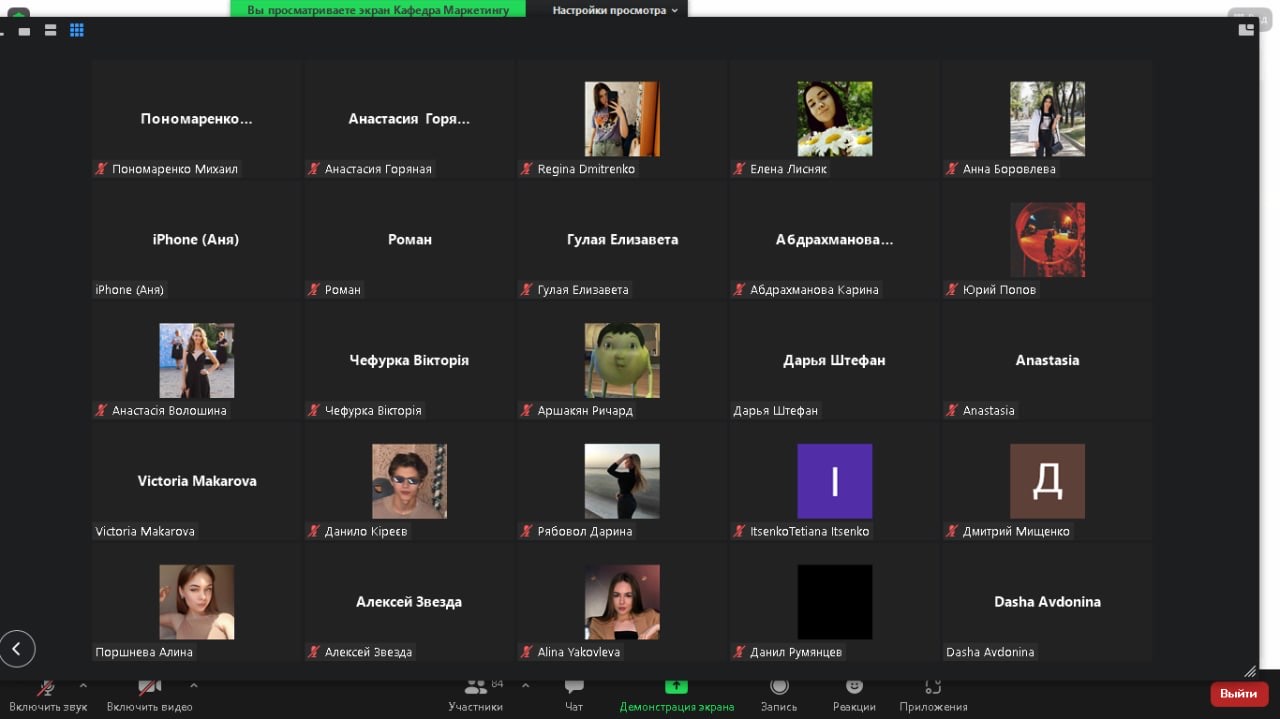
Task: Select the Дарья Штефан participant tile
Action: tap(835, 361)
